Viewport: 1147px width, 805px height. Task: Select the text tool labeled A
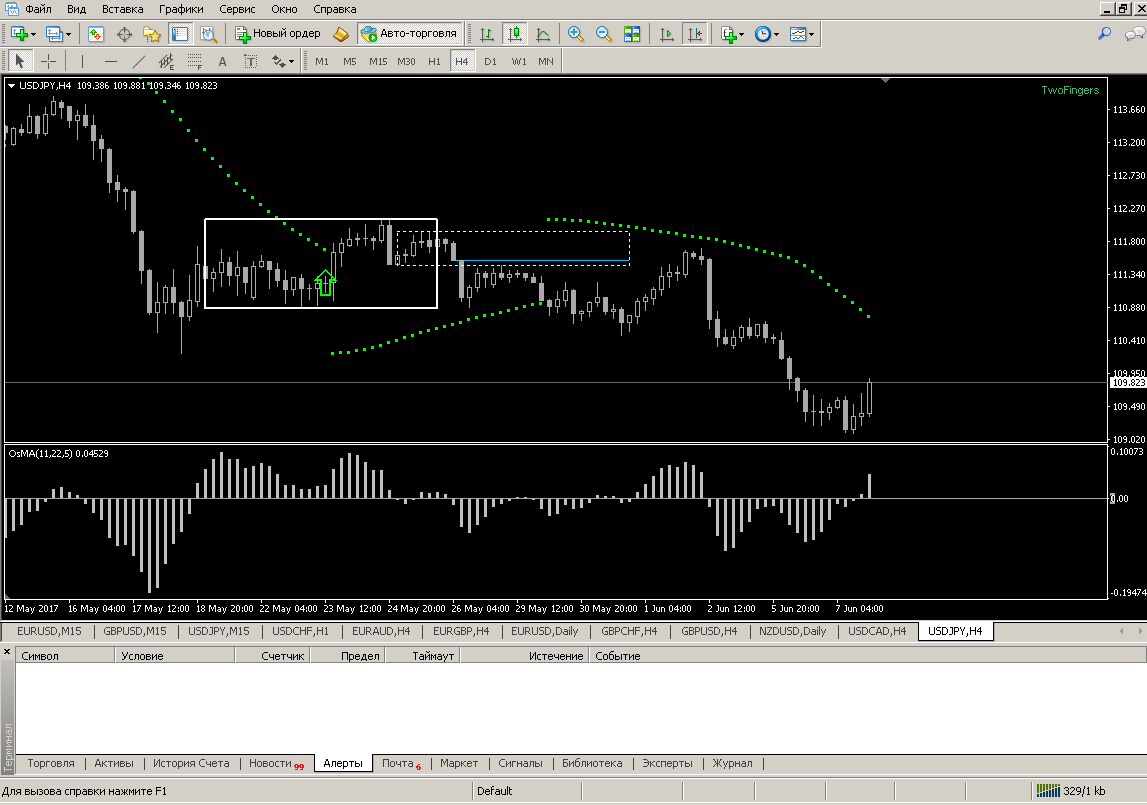(222, 61)
